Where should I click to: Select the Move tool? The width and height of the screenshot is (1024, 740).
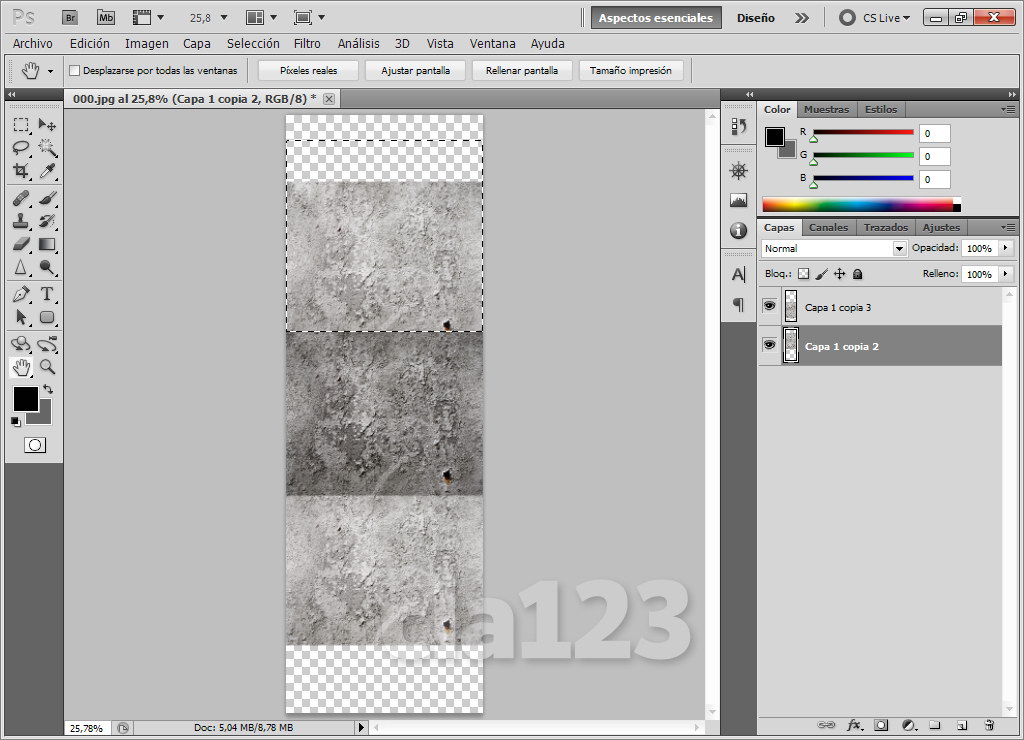(47, 125)
